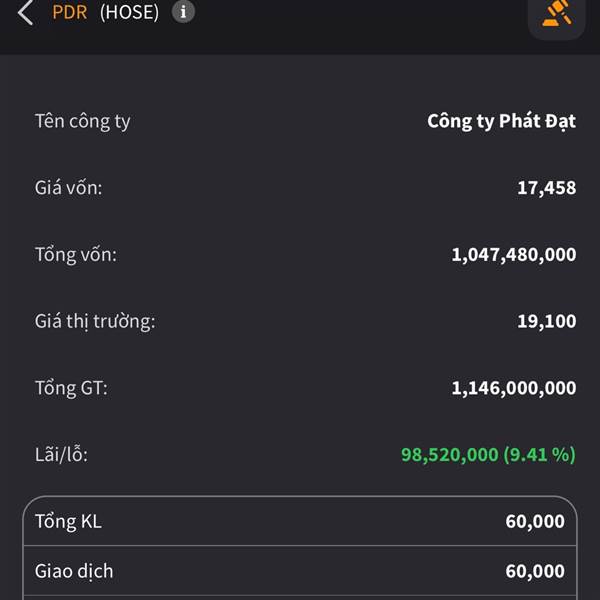The height and width of the screenshot is (600, 600).
Task: Tap the orange auction gavel icon
Action: point(556,15)
